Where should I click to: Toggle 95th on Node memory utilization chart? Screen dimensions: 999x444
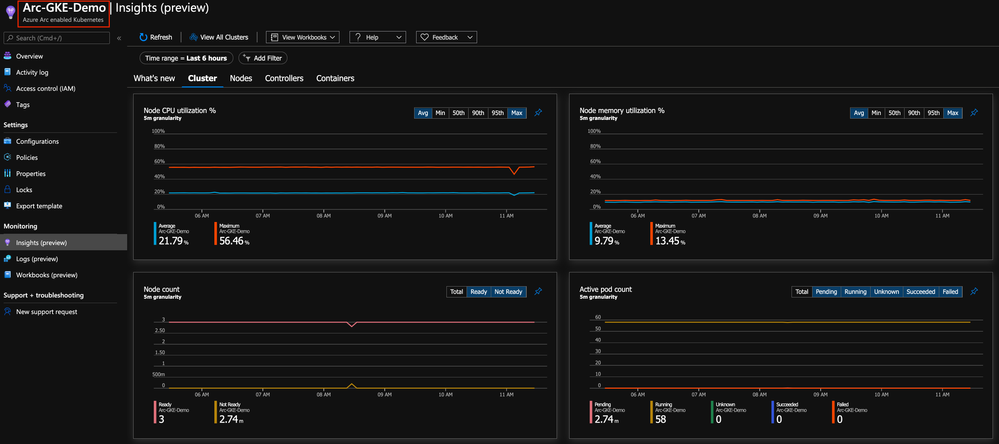934,113
